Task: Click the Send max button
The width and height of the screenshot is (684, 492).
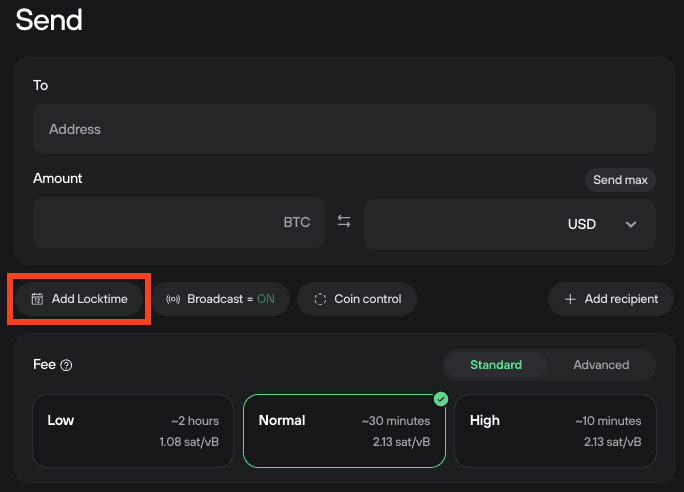Action: [x=620, y=180]
